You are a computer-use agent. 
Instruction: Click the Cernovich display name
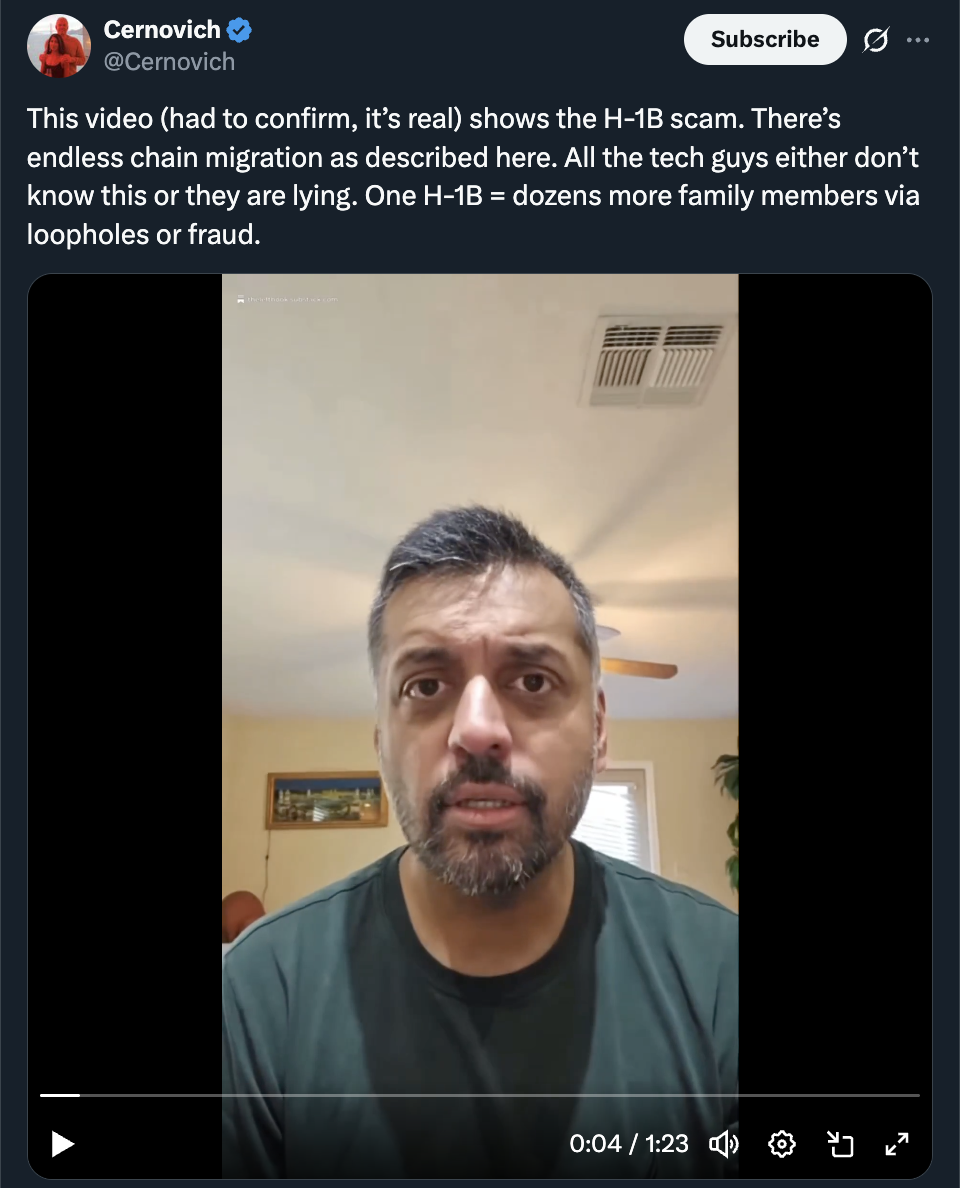click(x=161, y=30)
